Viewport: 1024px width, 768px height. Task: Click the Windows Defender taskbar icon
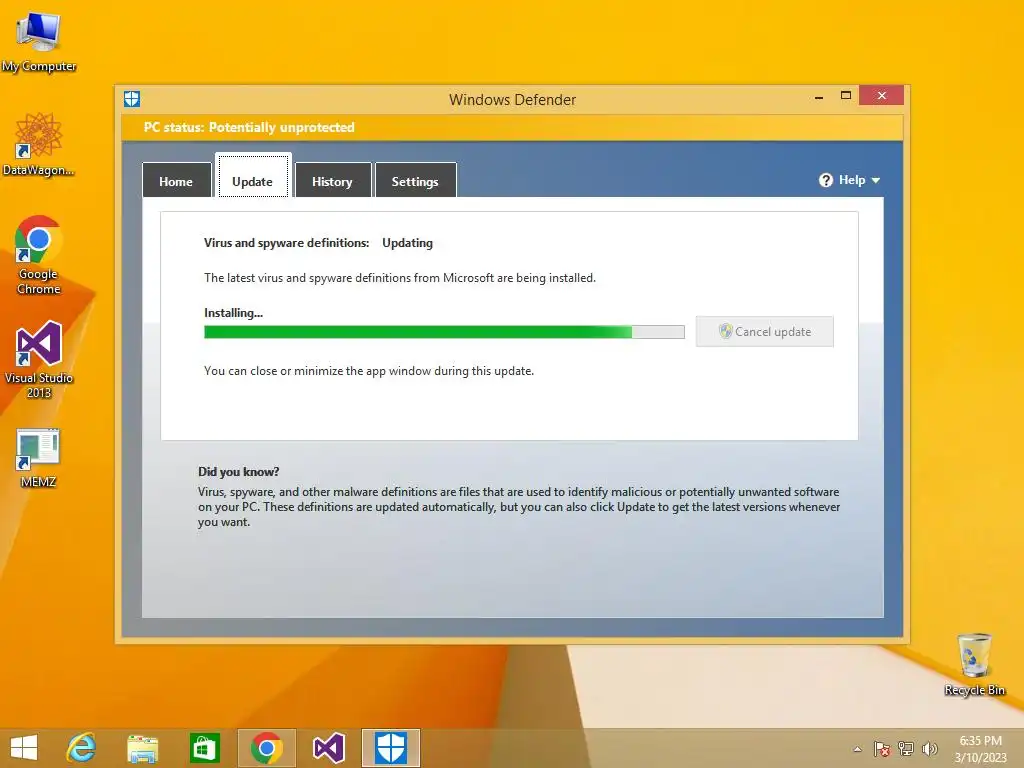click(391, 748)
